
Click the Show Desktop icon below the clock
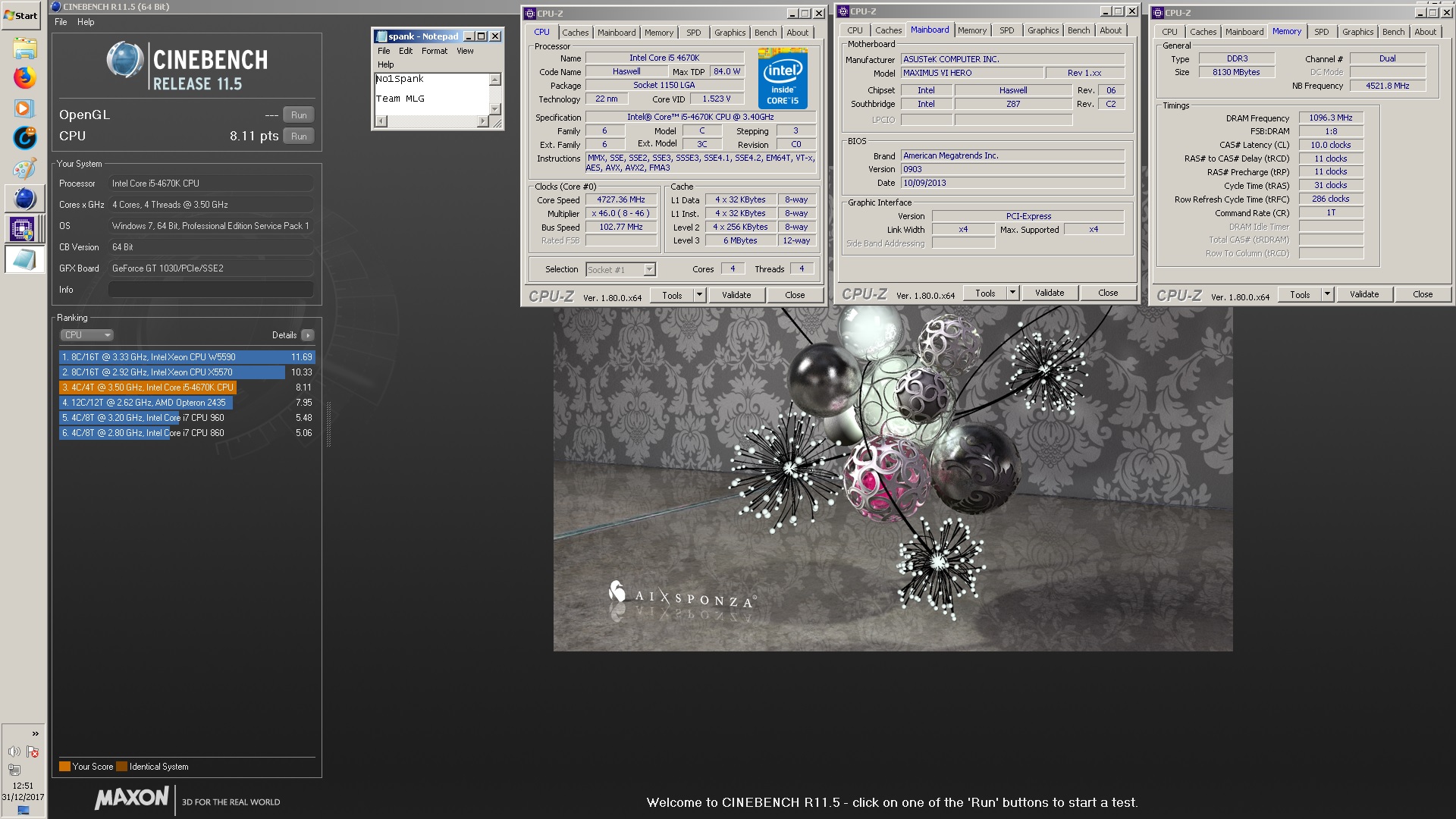click(23, 810)
